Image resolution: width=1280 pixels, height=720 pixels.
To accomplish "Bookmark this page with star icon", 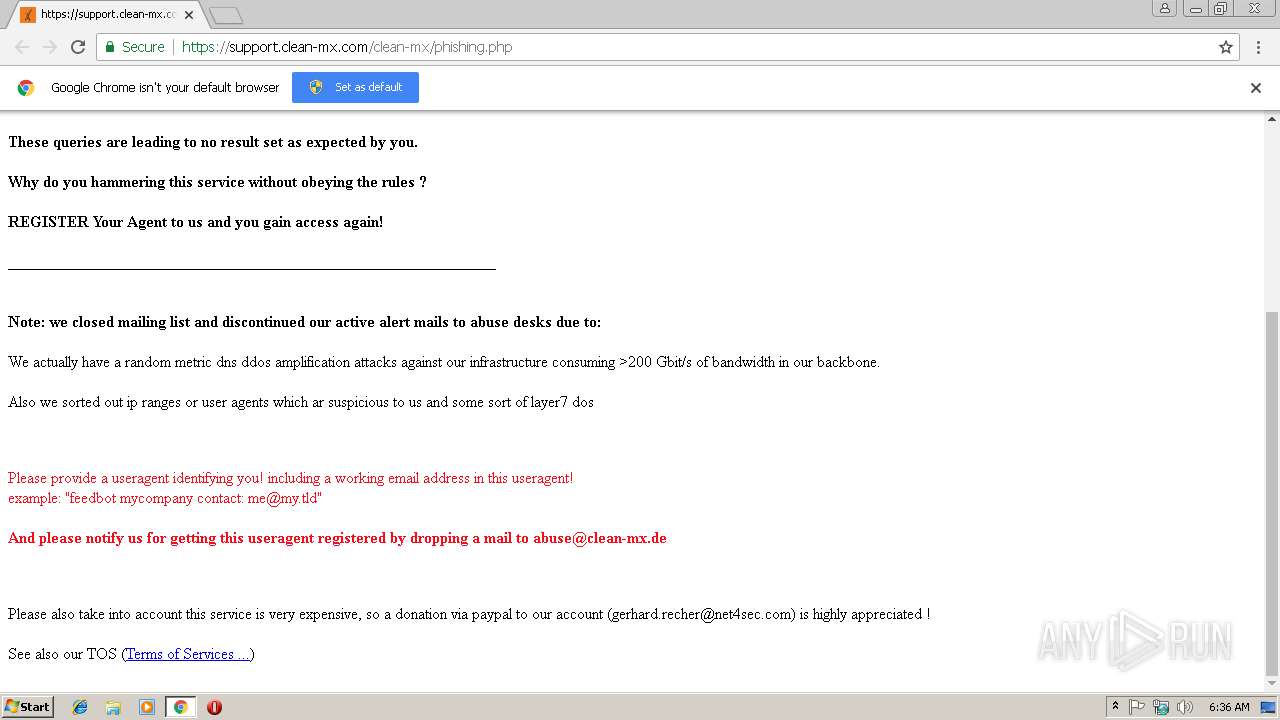I will click(1226, 47).
